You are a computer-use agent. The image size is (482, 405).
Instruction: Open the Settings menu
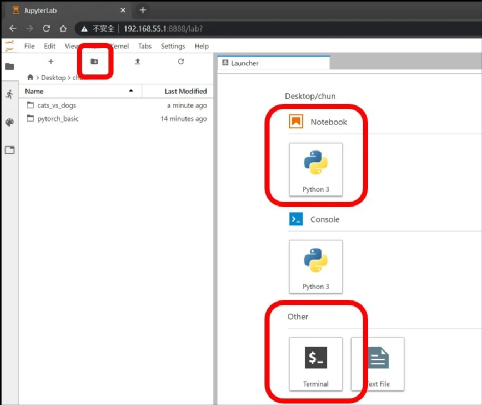pos(173,46)
